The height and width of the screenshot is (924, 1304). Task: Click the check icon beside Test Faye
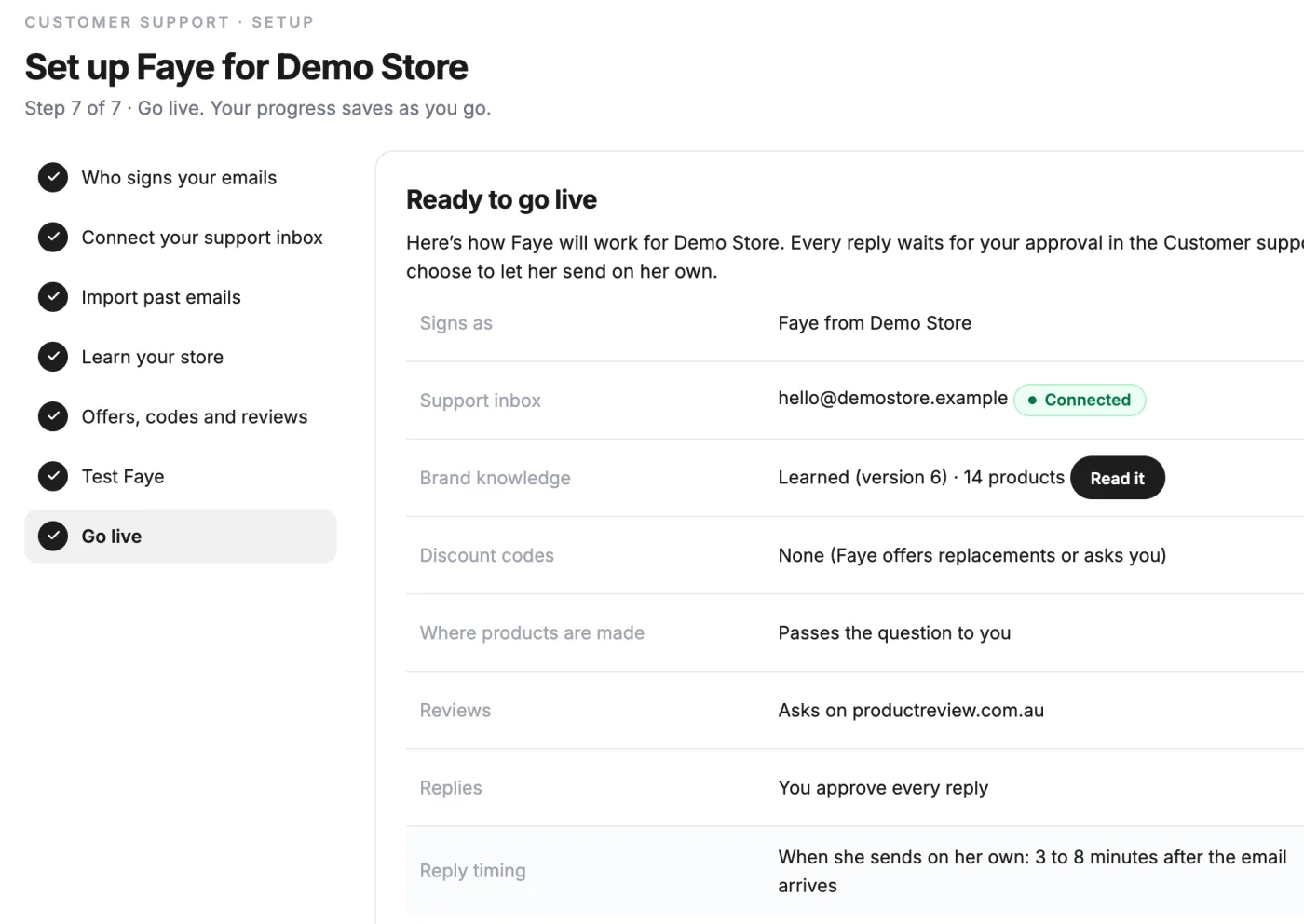tap(53, 475)
